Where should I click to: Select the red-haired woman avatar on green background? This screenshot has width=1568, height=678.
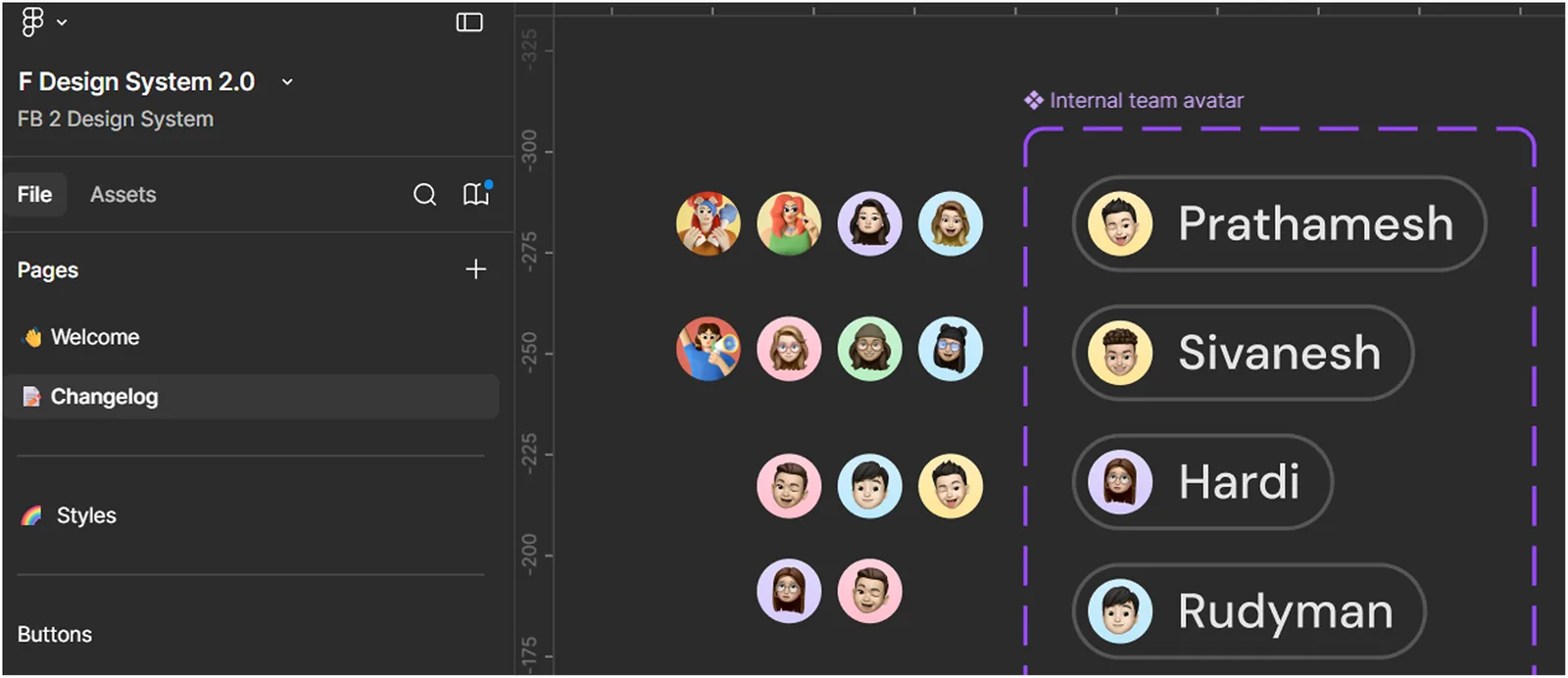(x=789, y=223)
